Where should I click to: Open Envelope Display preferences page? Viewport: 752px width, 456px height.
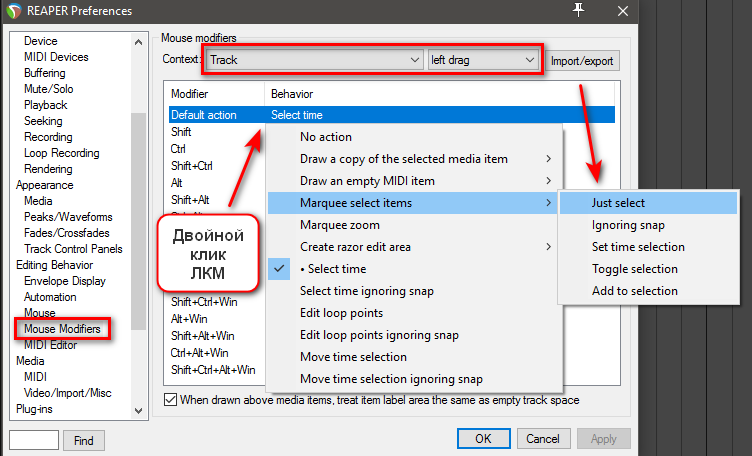65,281
